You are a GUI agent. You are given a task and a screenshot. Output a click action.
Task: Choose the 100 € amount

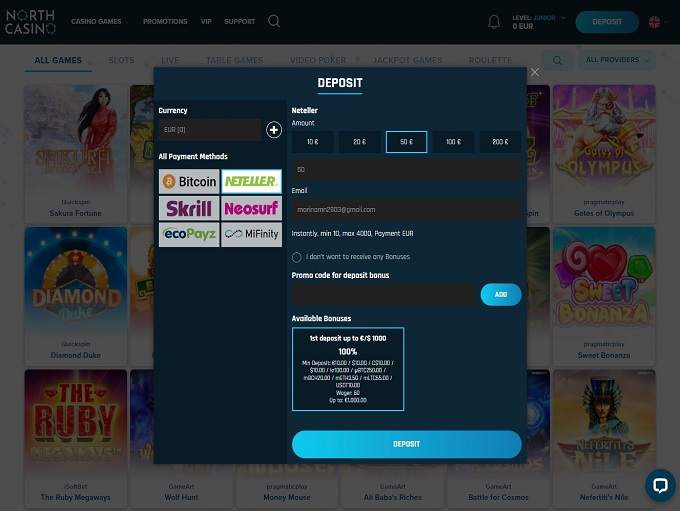click(x=453, y=142)
